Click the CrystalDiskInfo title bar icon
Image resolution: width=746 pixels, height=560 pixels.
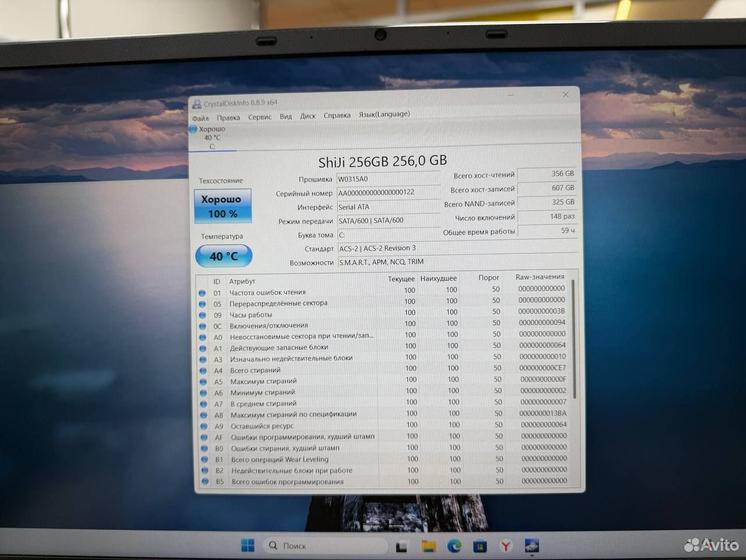(x=196, y=104)
